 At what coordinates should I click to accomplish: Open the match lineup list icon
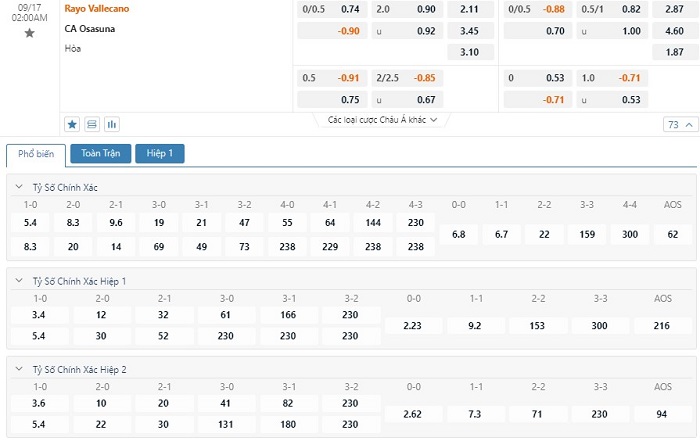coord(92,124)
